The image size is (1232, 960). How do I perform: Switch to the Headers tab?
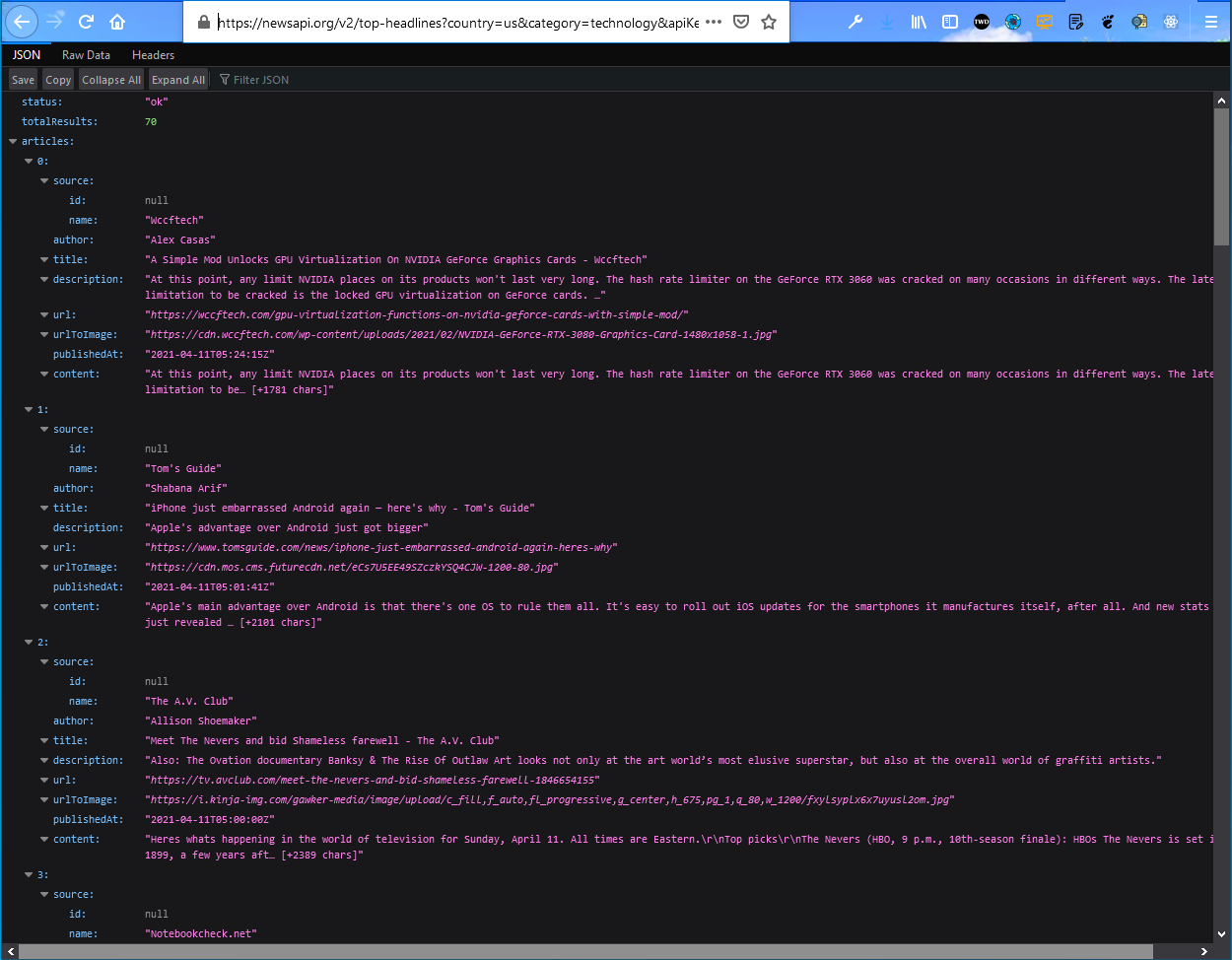(x=154, y=55)
